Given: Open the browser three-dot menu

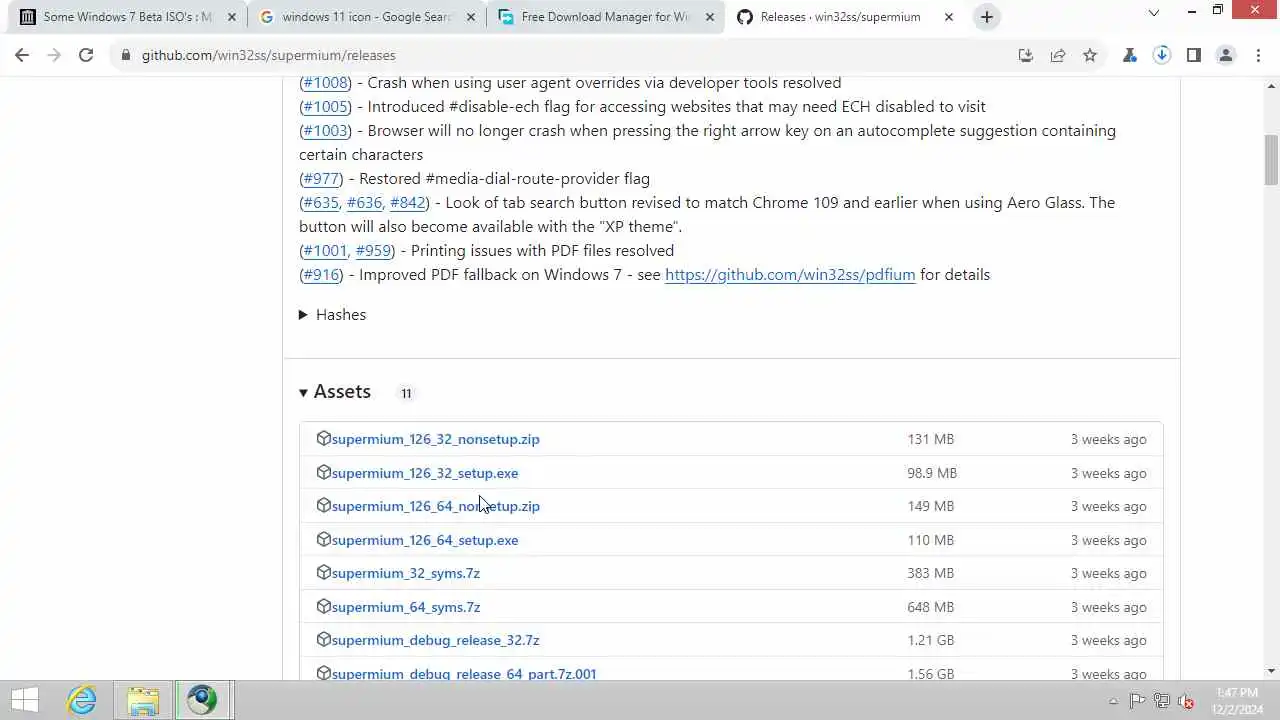Looking at the screenshot, I should (1258, 56).
